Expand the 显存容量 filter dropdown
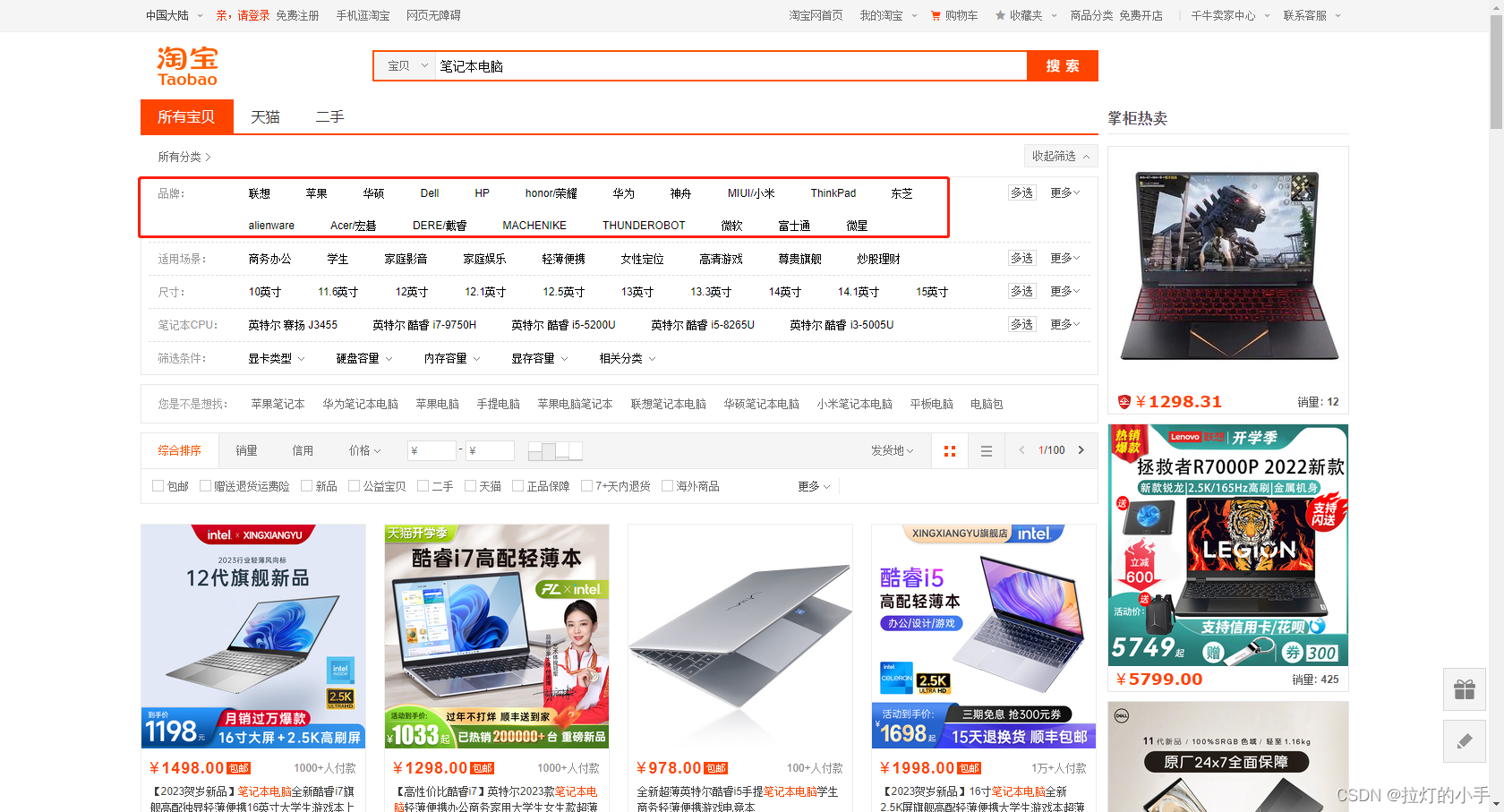1504x812 pixels. (x=540, y=358)
